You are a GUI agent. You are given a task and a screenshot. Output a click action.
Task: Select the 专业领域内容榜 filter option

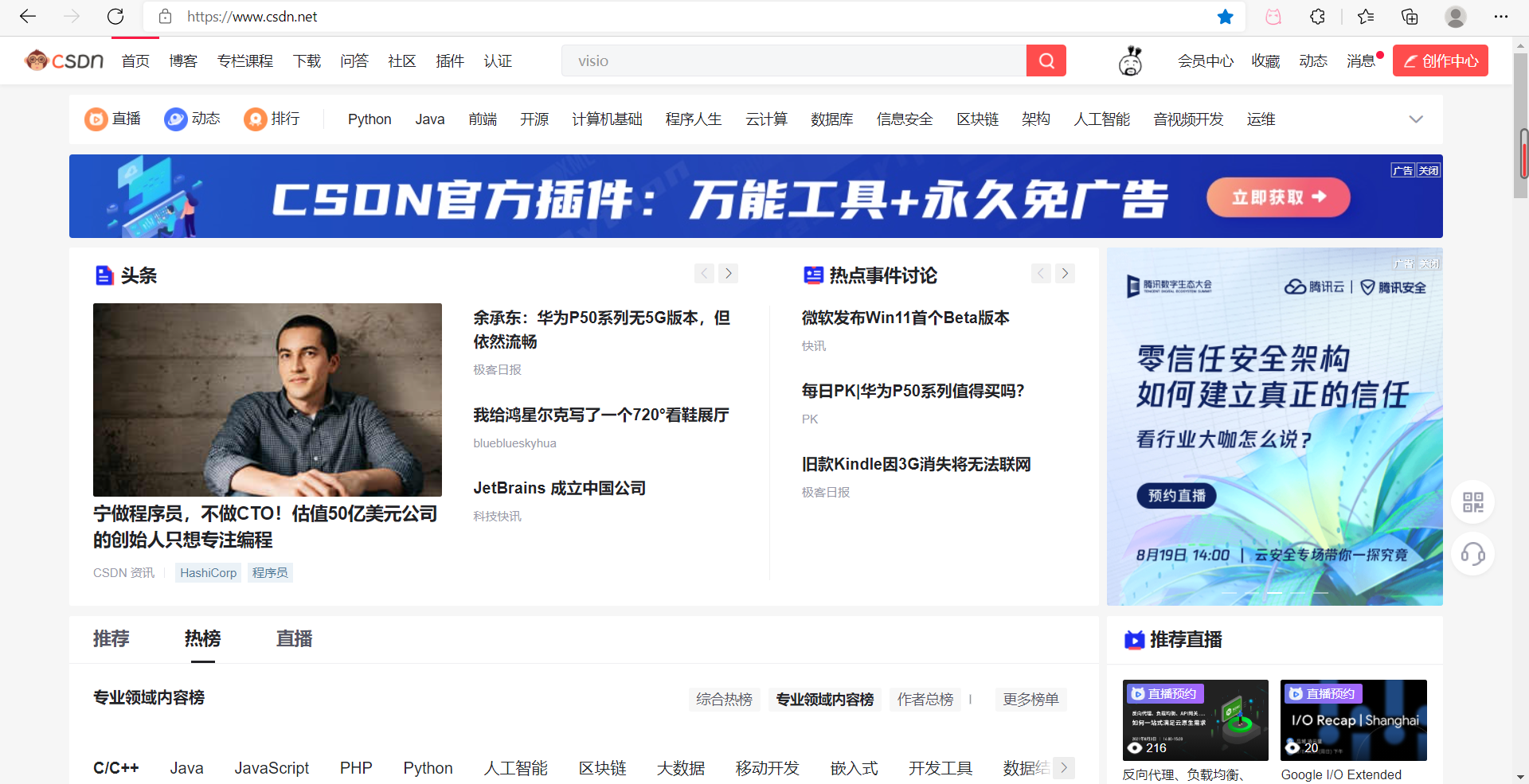(x=824, y=699)
